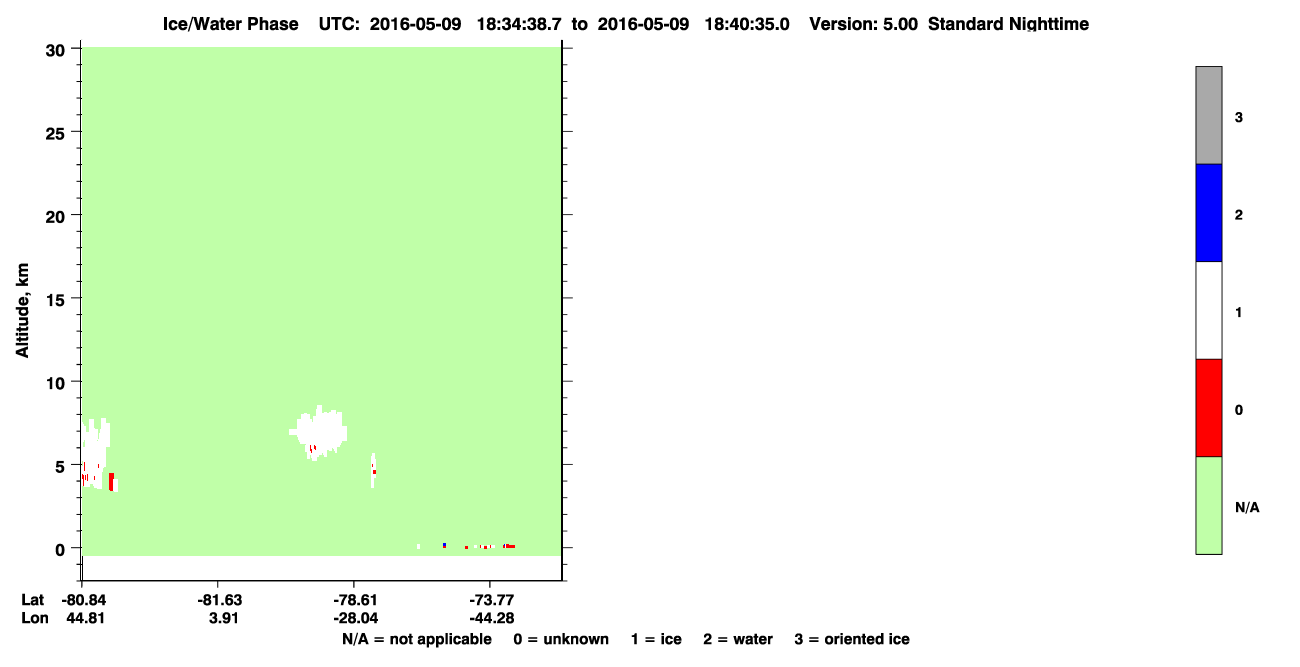Click legend text '0 = unknown'
Screen dimensions: 1300x667
coord(561,639)
